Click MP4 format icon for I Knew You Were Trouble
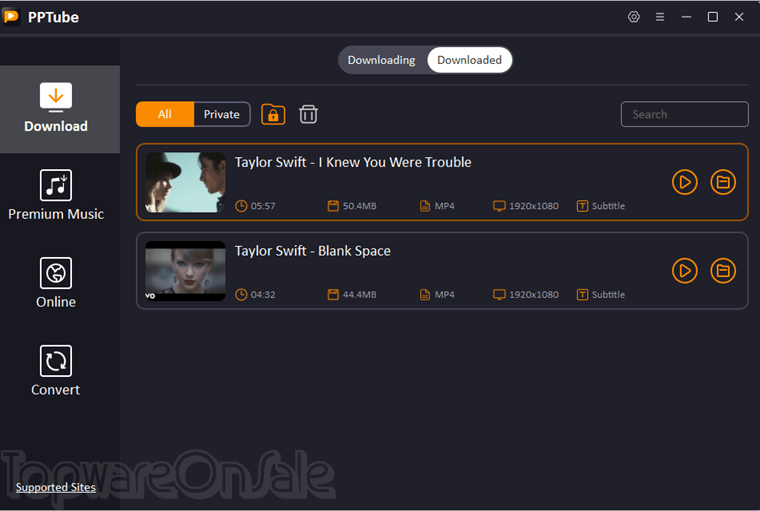Image resolution: width=760 pixels, height=511 pixels. coord(425,206)
